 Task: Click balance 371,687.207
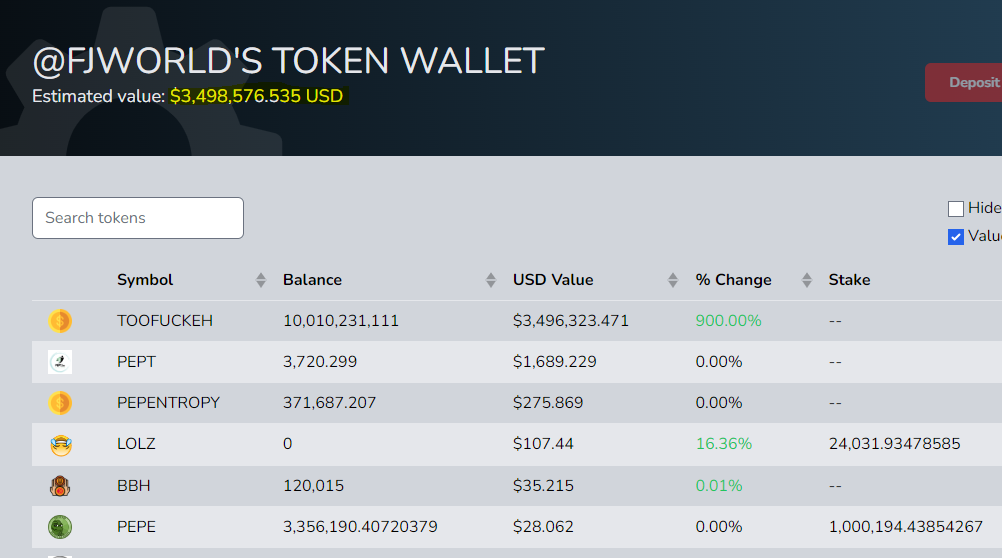pyautogui.click(x=330, y=403)
